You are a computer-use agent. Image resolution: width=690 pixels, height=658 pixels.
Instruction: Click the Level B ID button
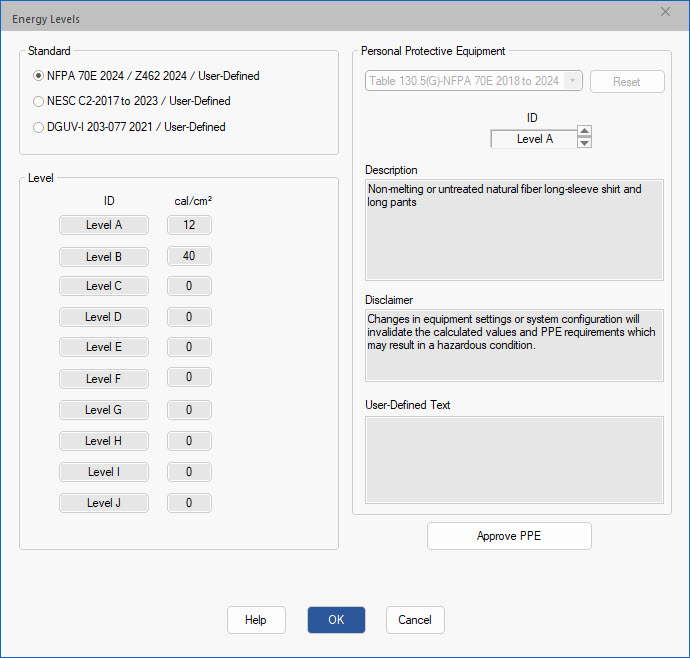(x=104, y=257)
